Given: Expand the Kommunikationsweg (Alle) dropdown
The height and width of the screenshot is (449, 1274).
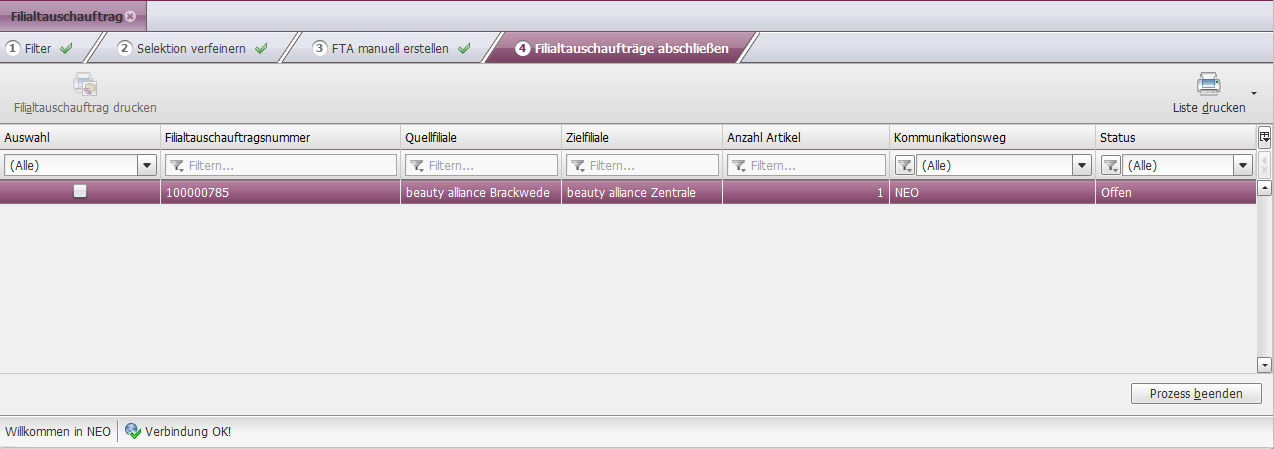Looking at the screenshot, I should click(x=1081, y=166).
